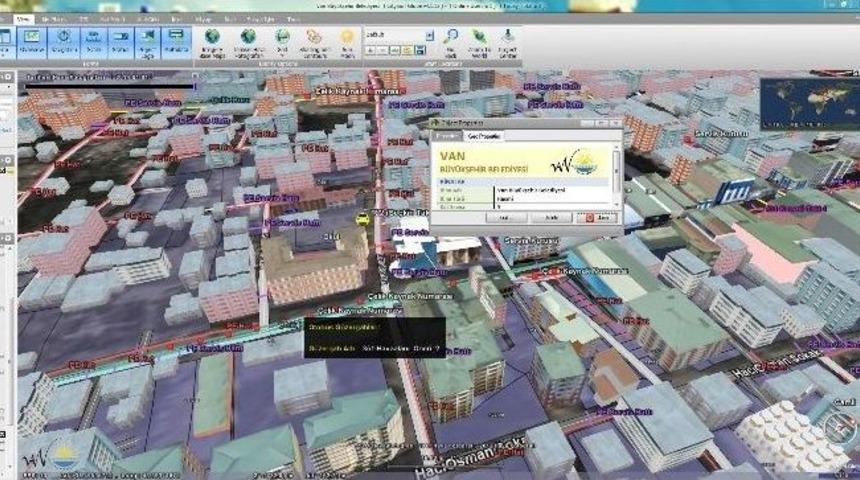Viewport: 860px width, 480px height.
Task: Open the Imagery base maps globe icon
Action: 212,41
